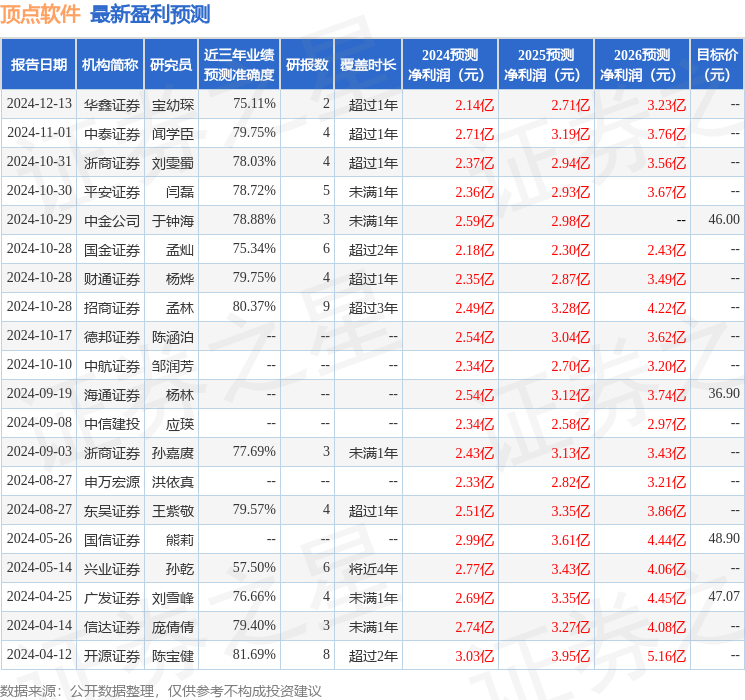Viewport: 745px width, 700px height.
Task: Click the 2024-05-26 date cell
Action: click(39, 538)
